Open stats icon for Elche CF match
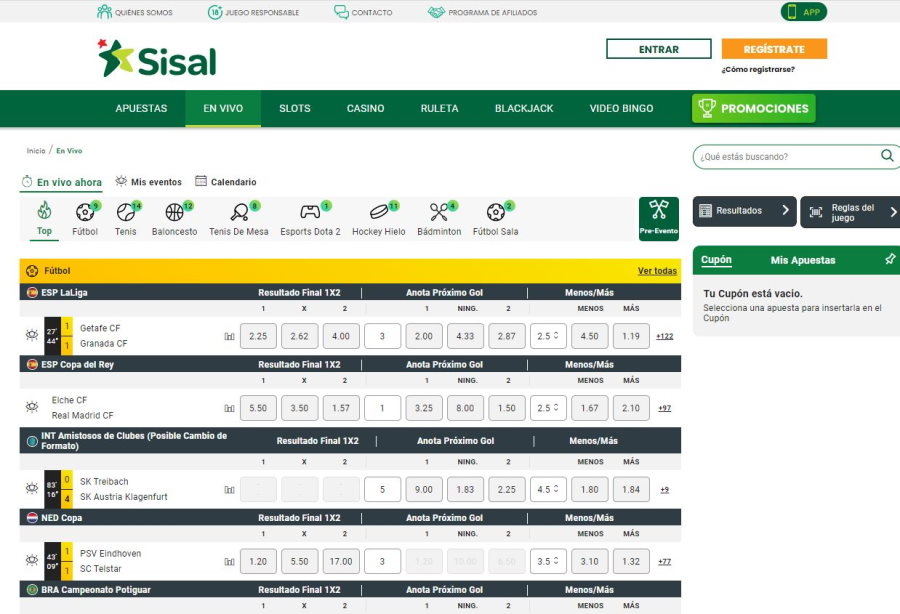The image size is (900, 614). [230, 408]
